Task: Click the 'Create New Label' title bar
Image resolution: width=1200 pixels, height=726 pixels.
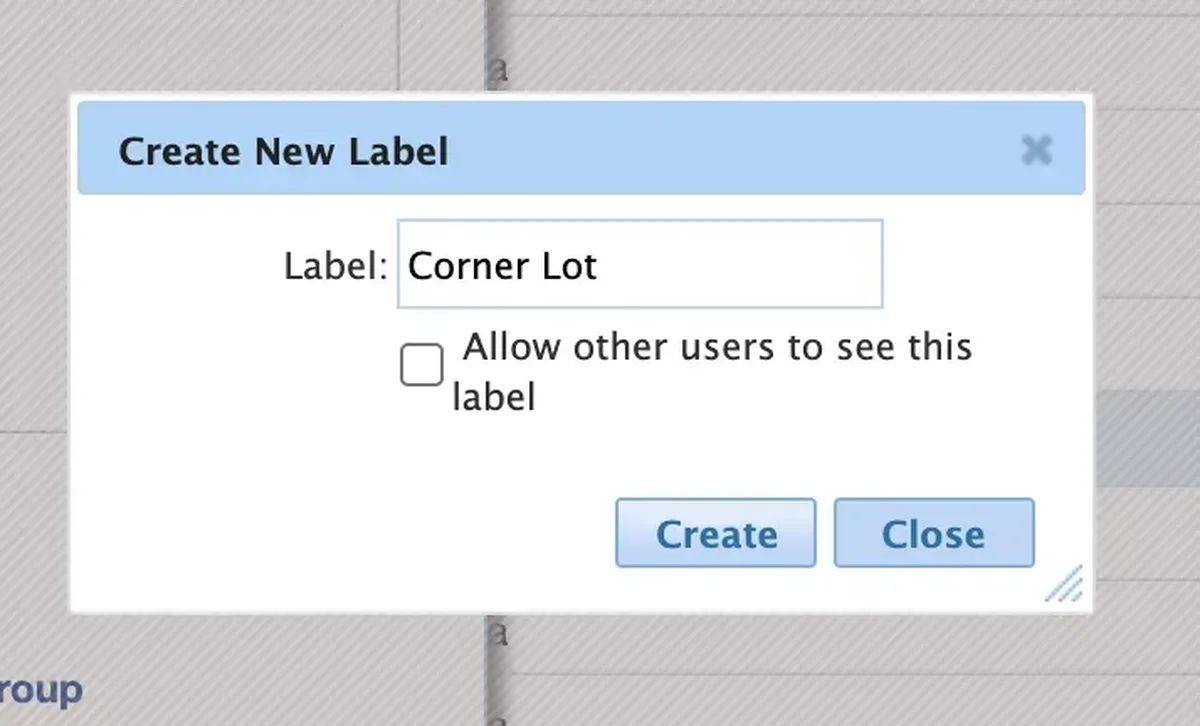Action: coord(581,148)
